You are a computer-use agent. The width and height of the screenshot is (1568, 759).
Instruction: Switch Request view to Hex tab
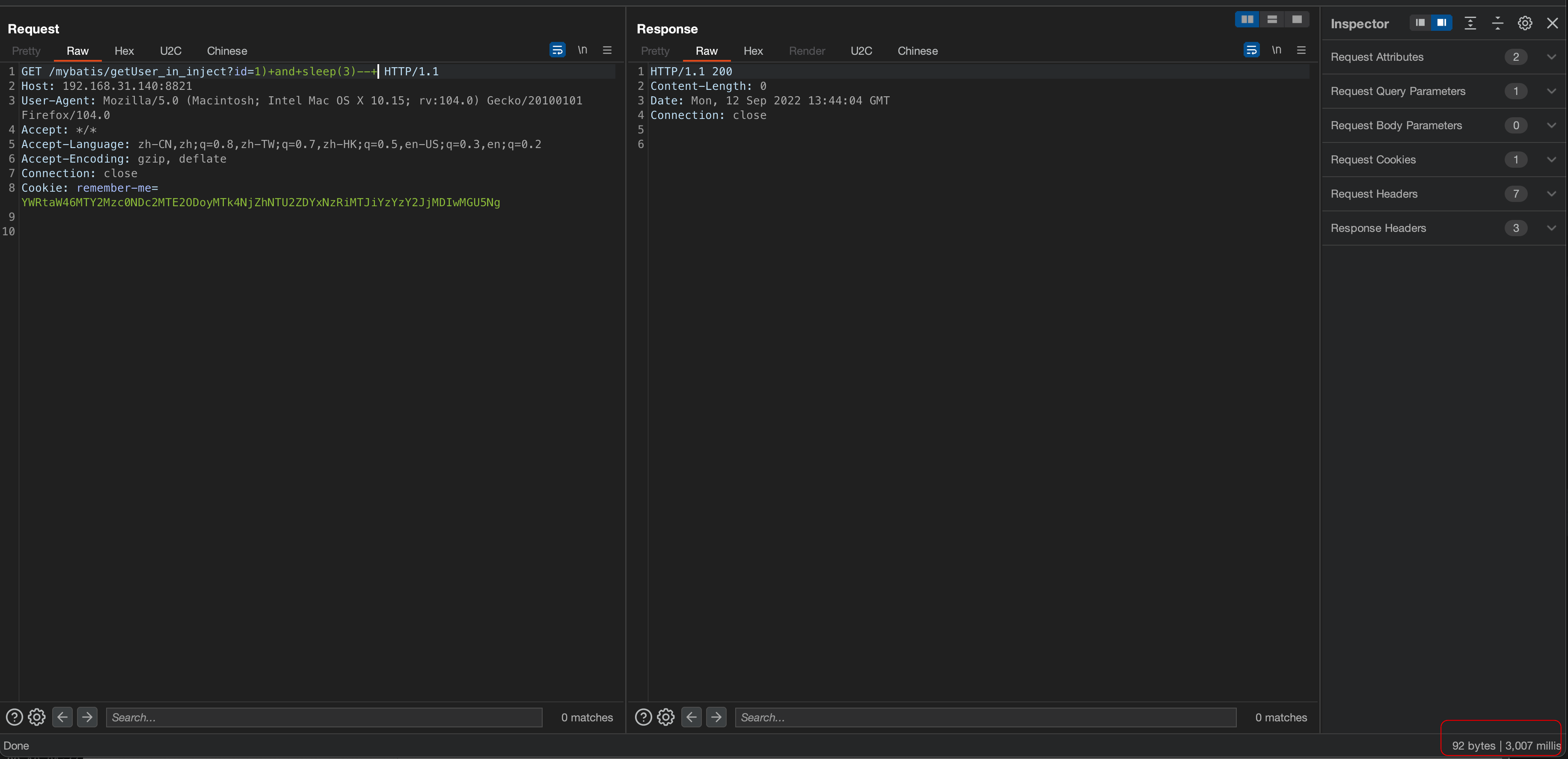click(x=124, y=51)
